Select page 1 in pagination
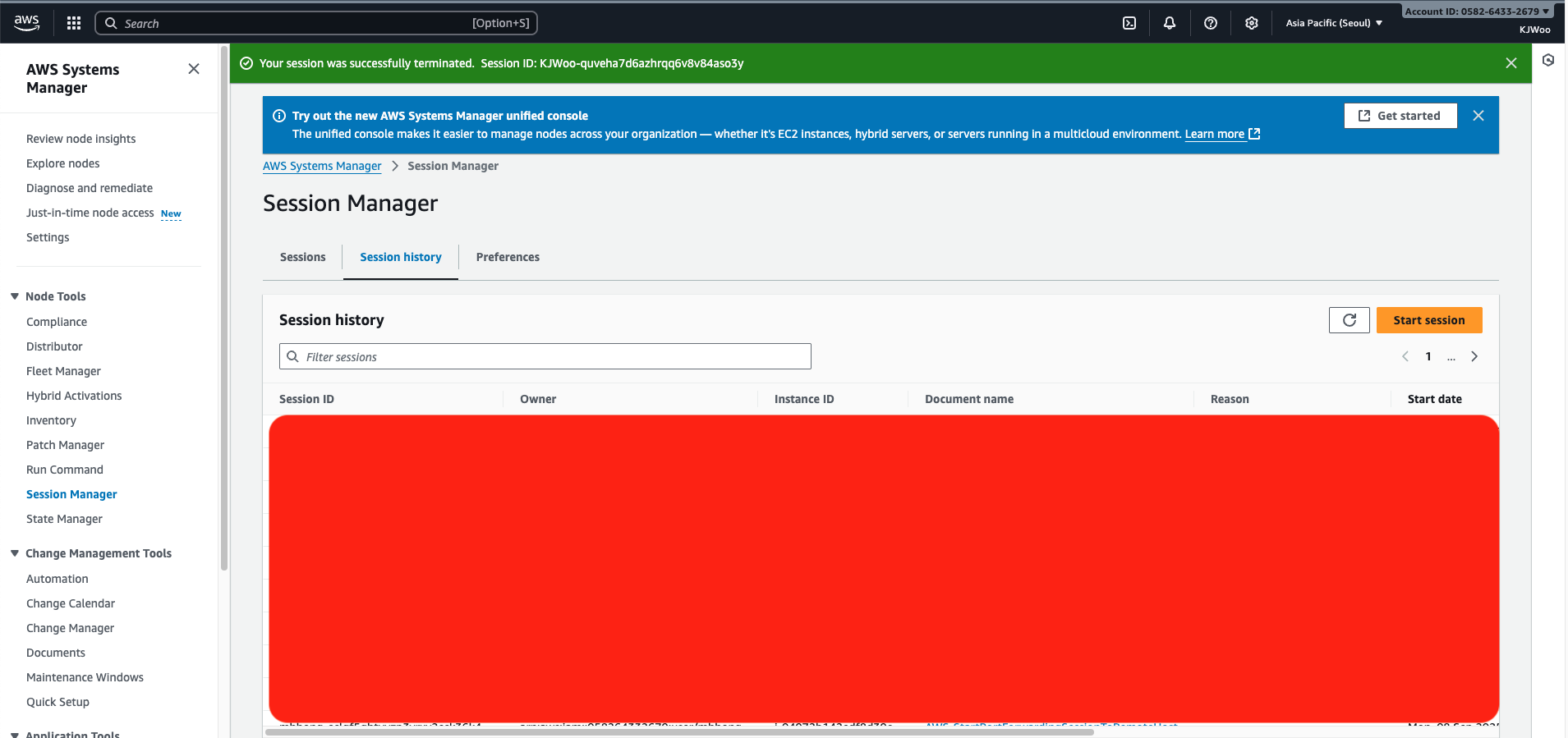The width and height of the screenshot is (1568, 738). (1428, 356)
